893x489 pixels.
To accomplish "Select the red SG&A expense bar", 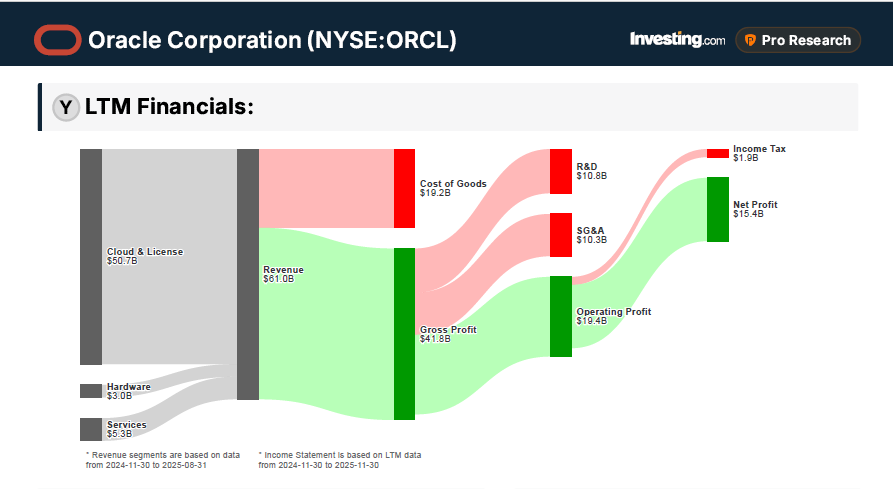I will pos(561,235).
